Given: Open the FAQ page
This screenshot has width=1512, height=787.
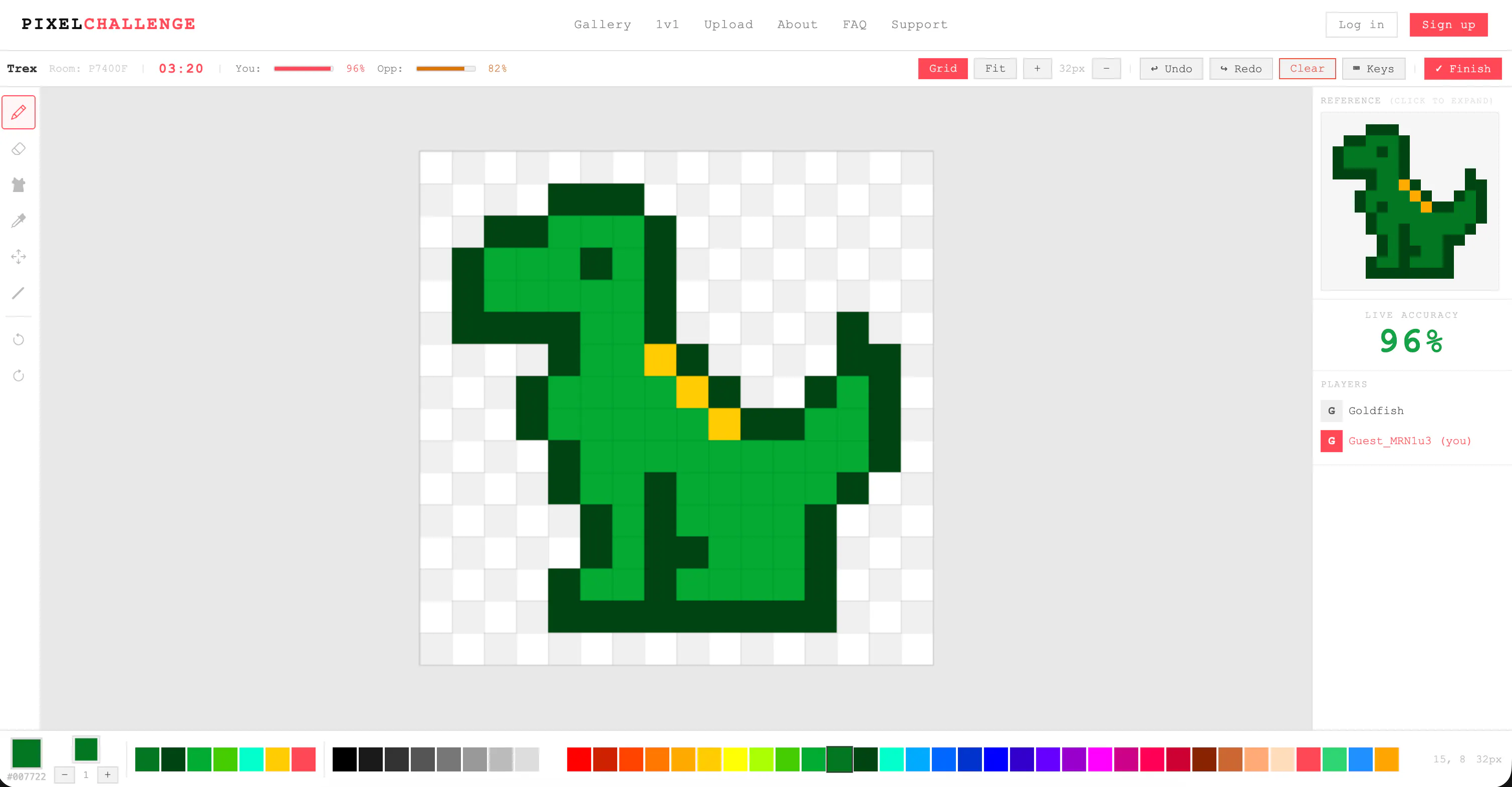Looking at the screenshot, I should [855, 25].
